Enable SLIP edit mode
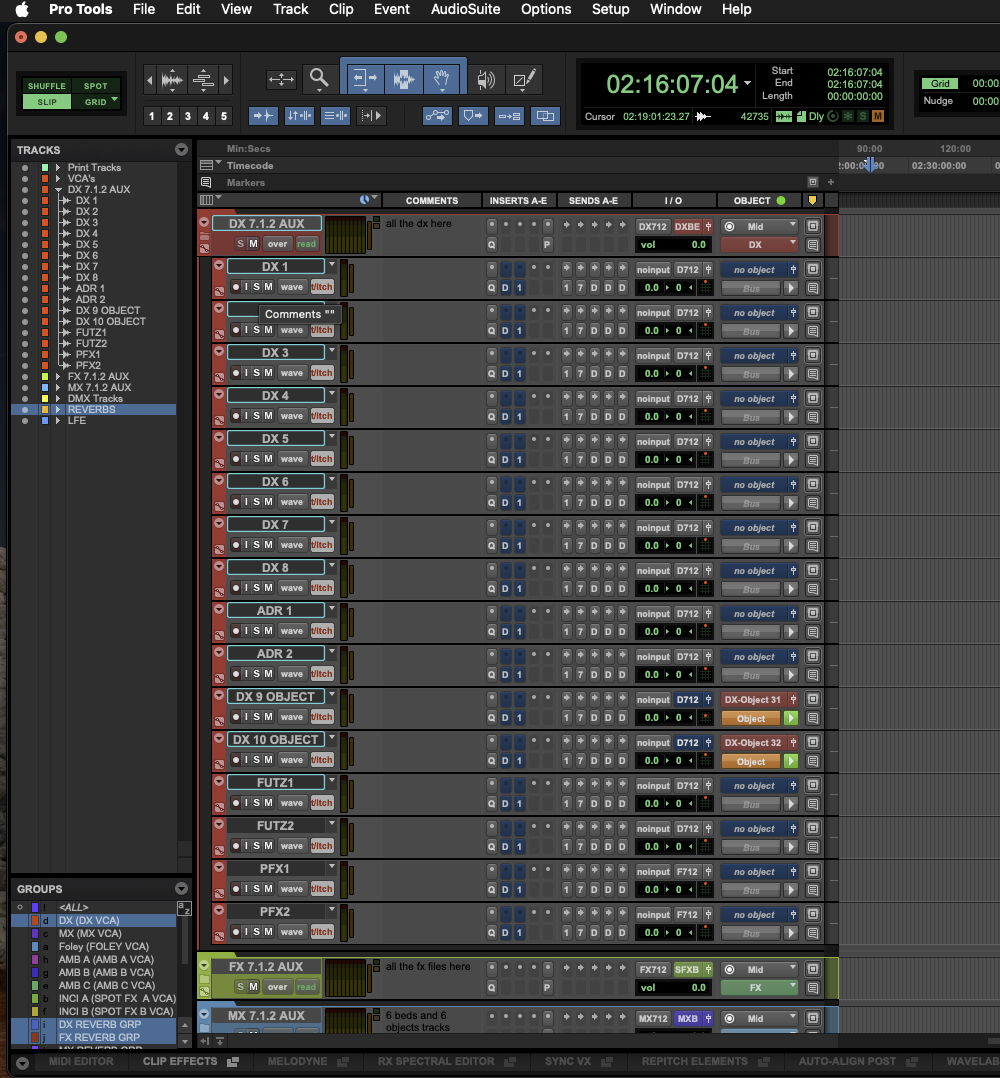 (47, 102)
